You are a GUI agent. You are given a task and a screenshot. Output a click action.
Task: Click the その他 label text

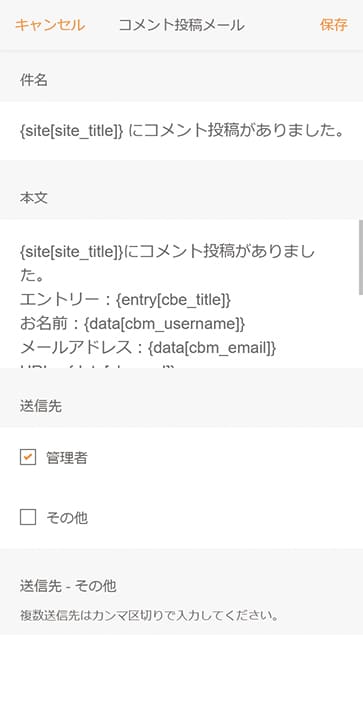click(67, 518)
